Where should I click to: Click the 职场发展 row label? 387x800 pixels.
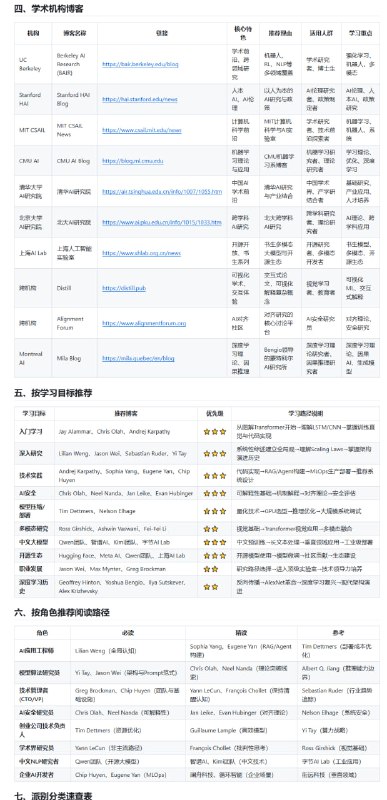pos(31,569)
